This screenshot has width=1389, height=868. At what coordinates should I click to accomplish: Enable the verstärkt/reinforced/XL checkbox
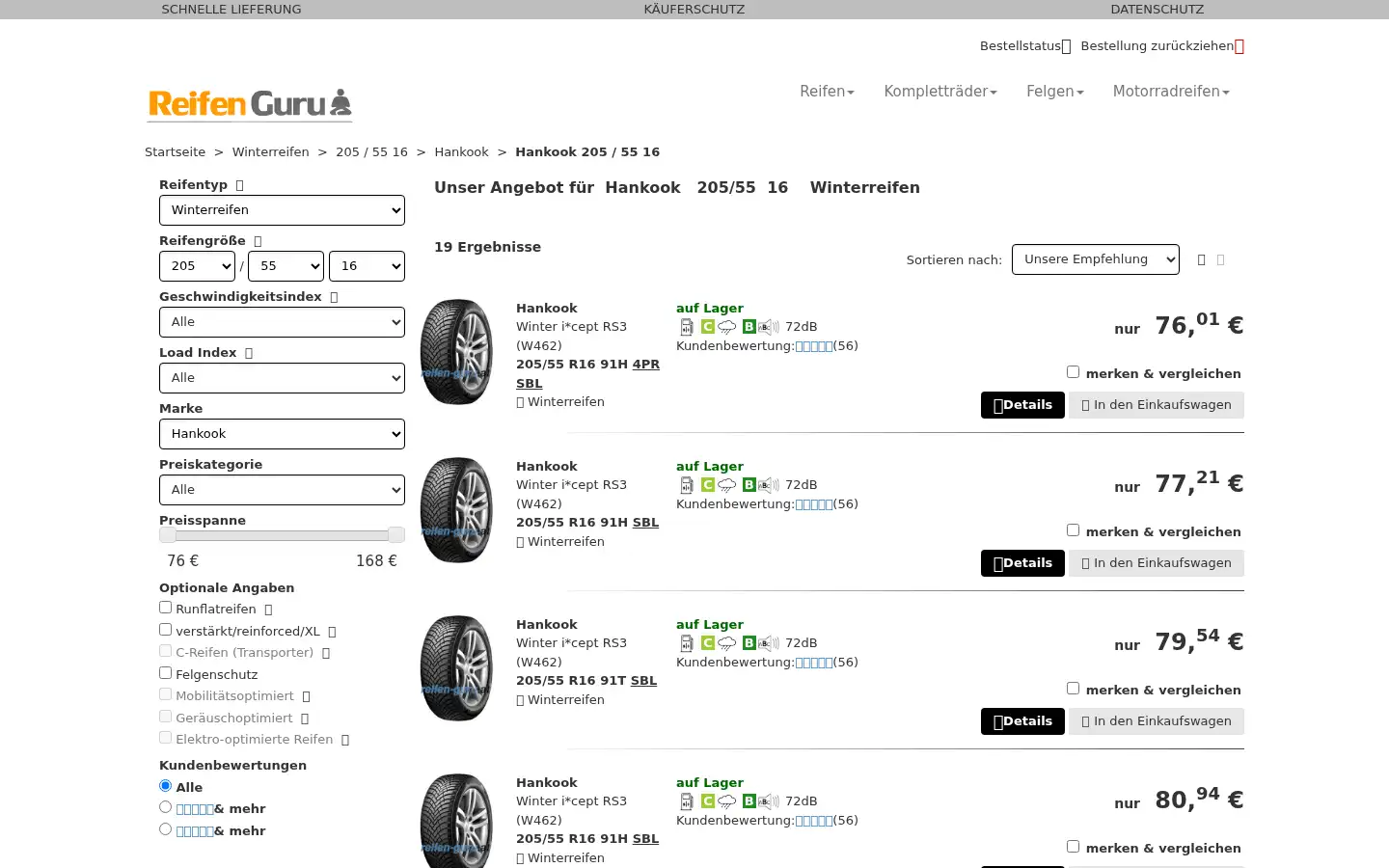tap(165, 630)
